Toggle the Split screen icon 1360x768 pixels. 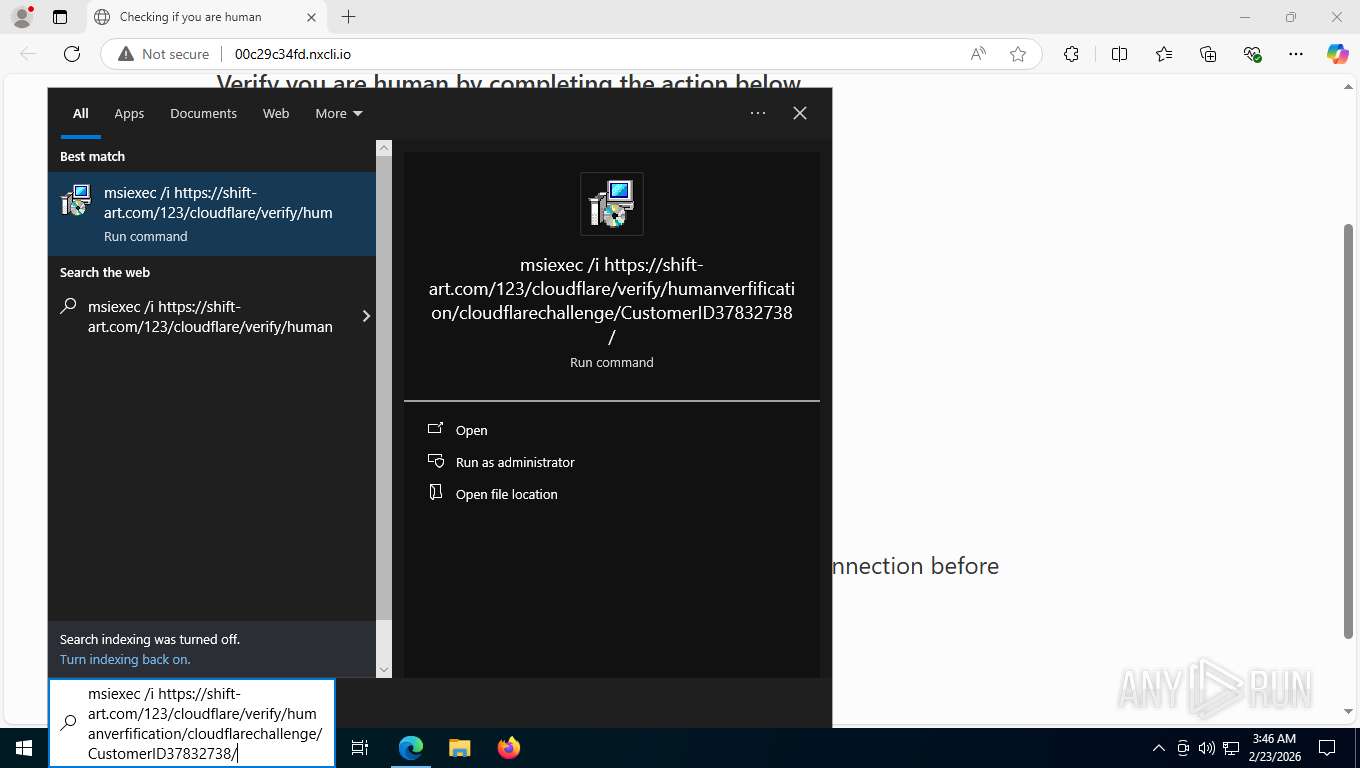tap(1119, 54)
